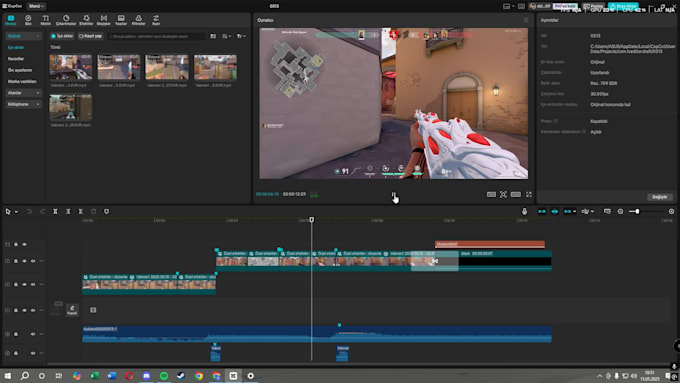This screenshot has height=383, width=680.
Task: Click the Kayıt yap record button
Action: pos(90,36)
